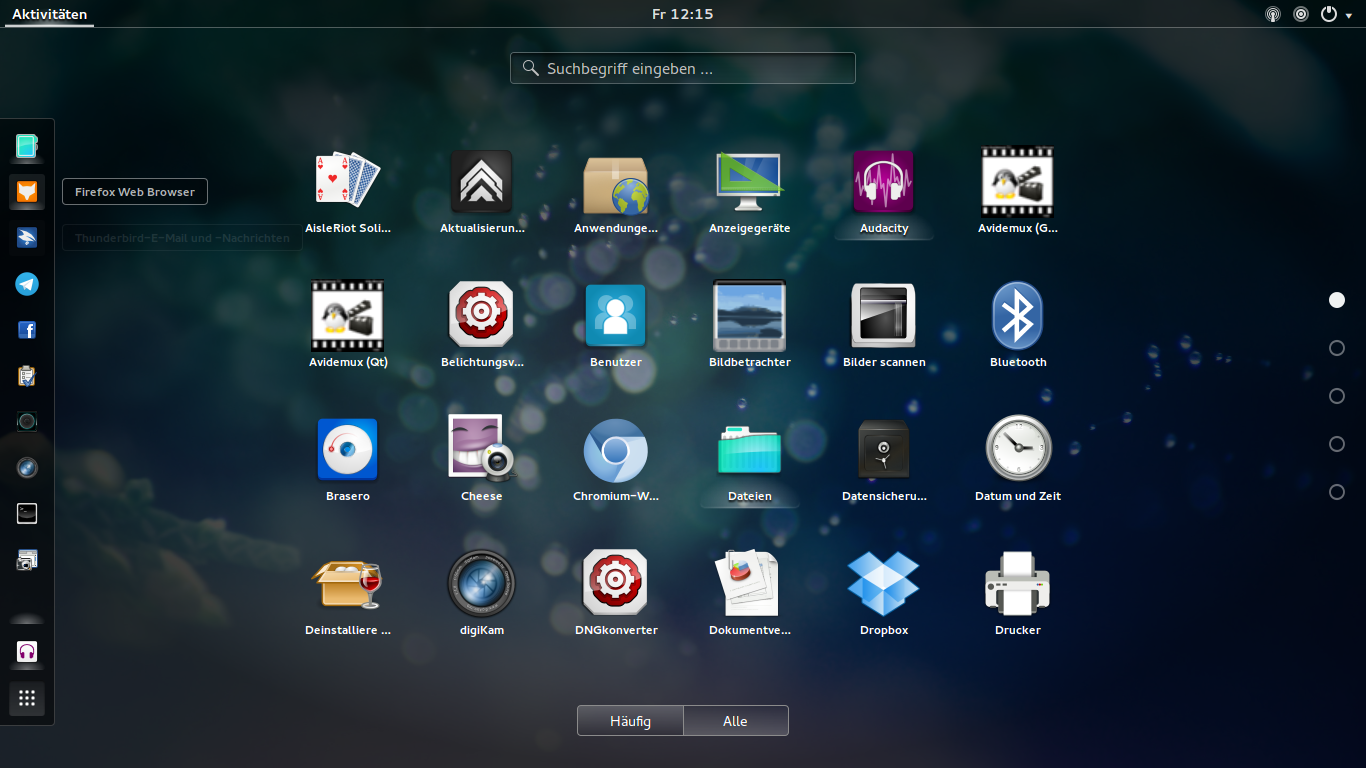Screen dimensions: 1366x768
Task: Launch AisleRiot Solitaire card game
Action: tap(348, 182)
